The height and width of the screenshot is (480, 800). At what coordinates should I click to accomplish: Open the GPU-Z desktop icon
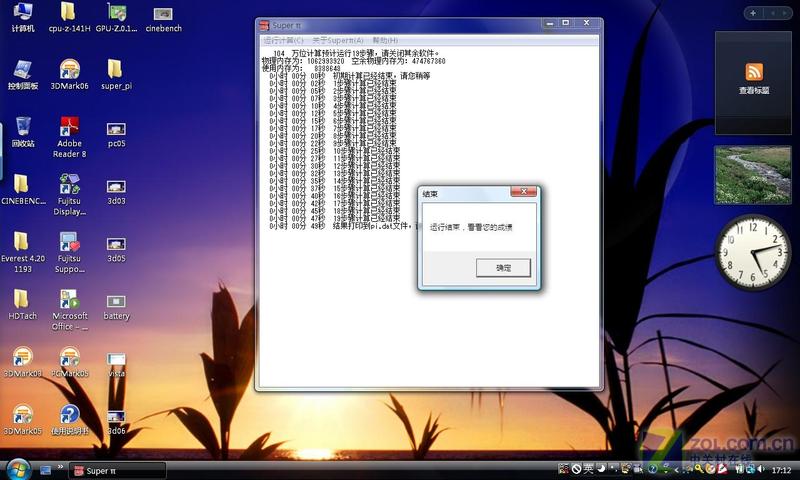pos(116,17)
